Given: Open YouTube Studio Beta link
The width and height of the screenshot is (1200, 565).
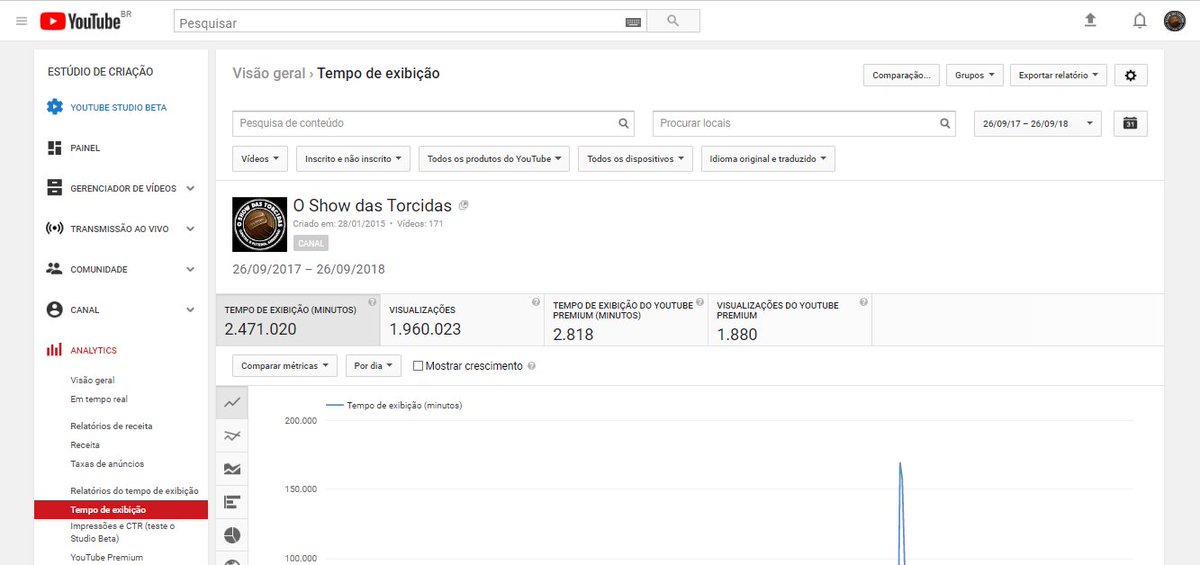Looking at the screenshot, I should 118,107.
